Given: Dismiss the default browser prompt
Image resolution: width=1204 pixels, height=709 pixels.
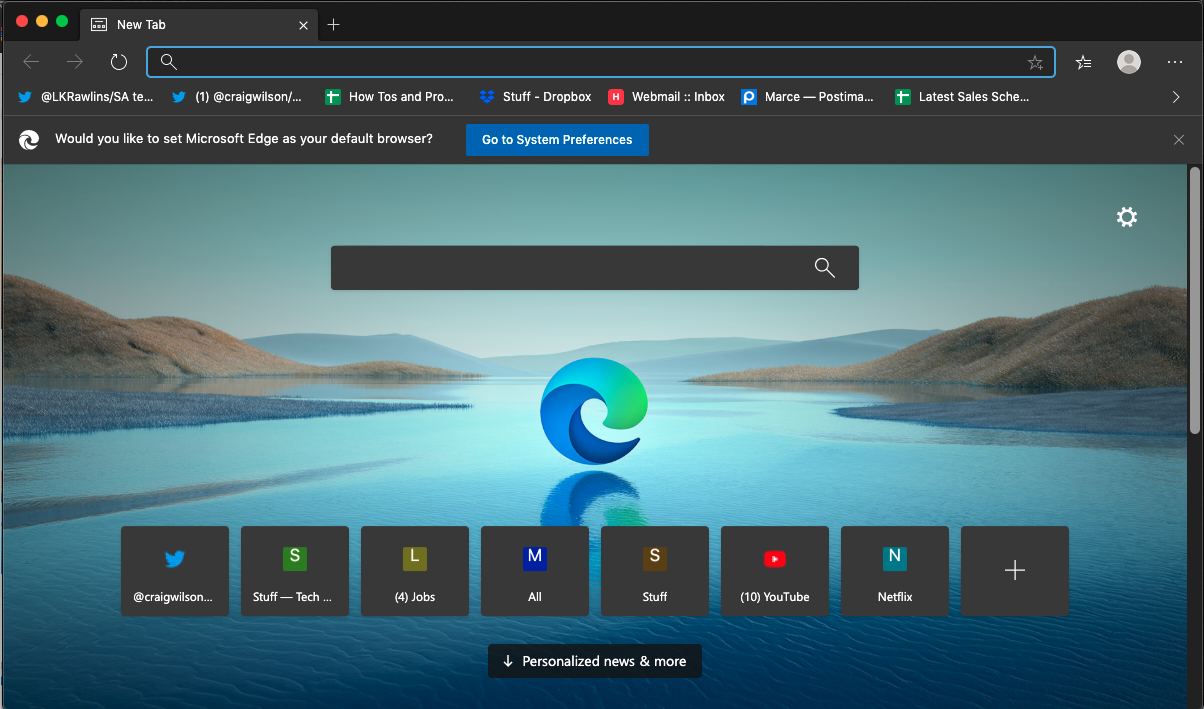Looking at the screenshot, I should pos(1179,140).
